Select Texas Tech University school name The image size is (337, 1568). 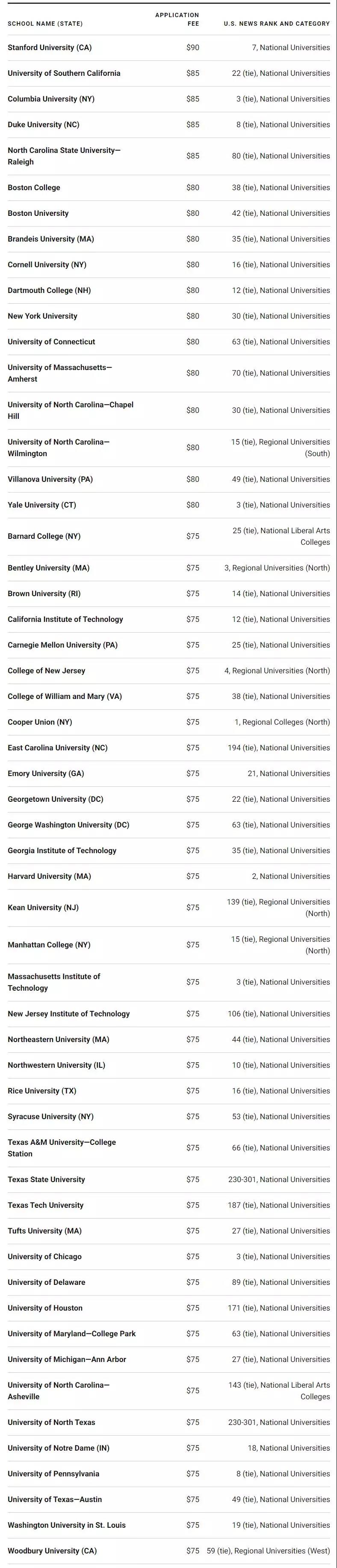pos(46,1205)
